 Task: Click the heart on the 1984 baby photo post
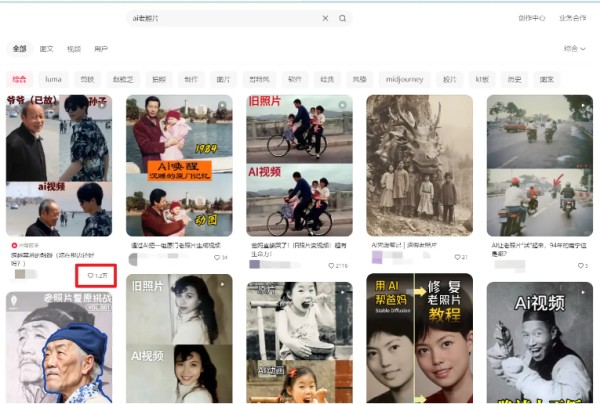(x=217, y=257)
